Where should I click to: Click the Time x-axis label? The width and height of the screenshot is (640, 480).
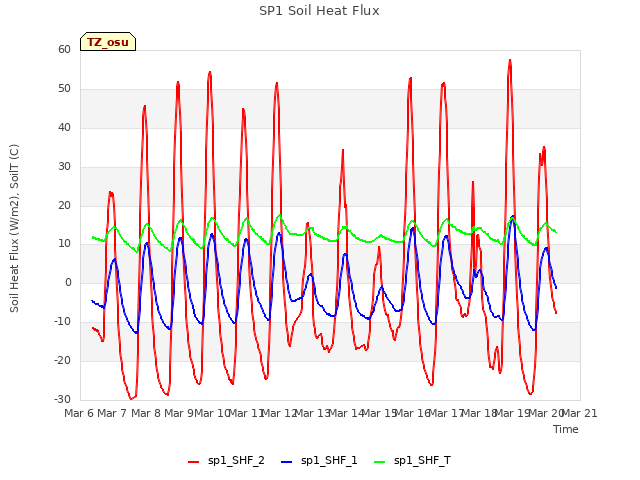(566, 429)
